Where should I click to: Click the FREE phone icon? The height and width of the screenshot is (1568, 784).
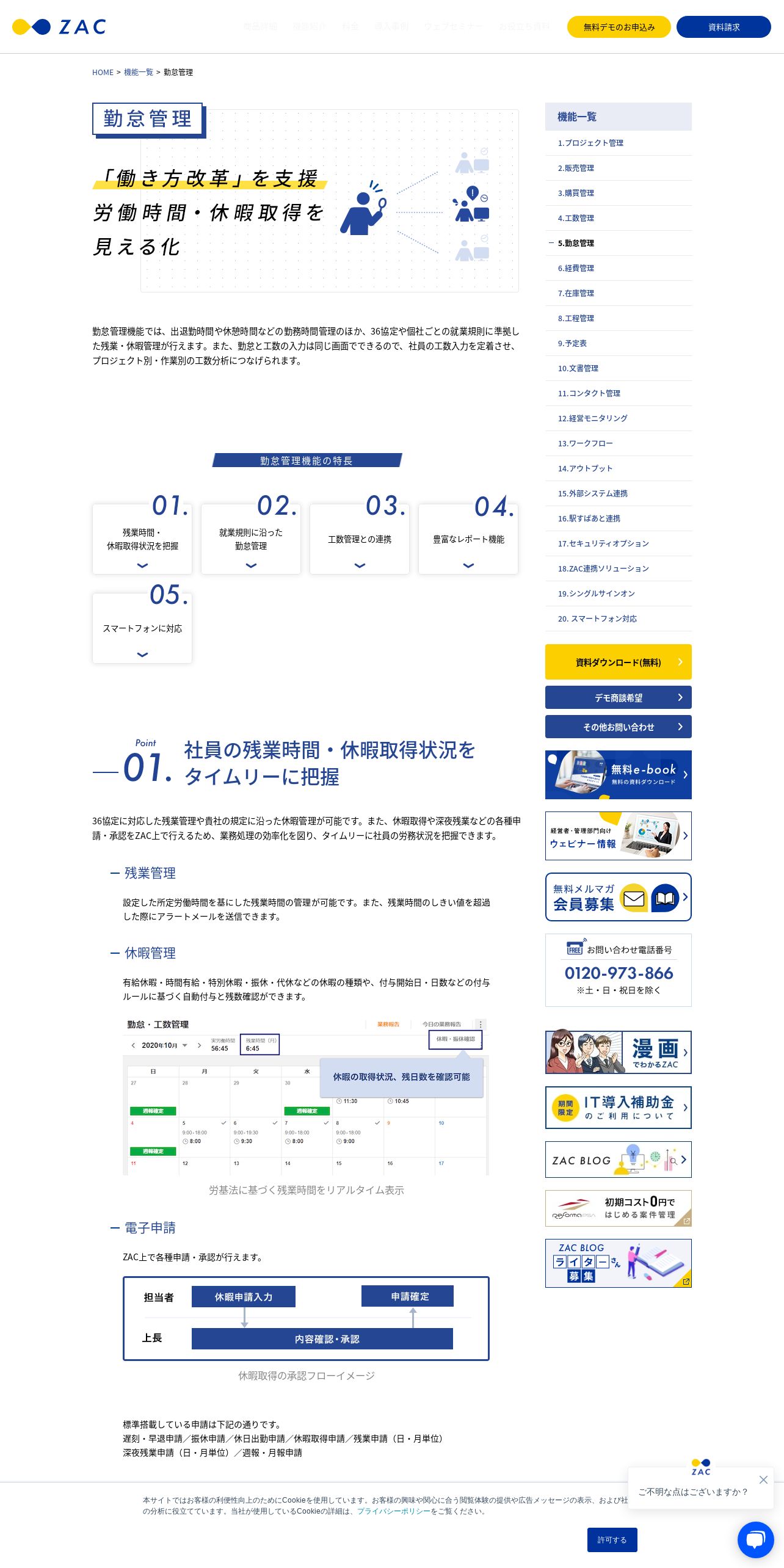[575, 947]
